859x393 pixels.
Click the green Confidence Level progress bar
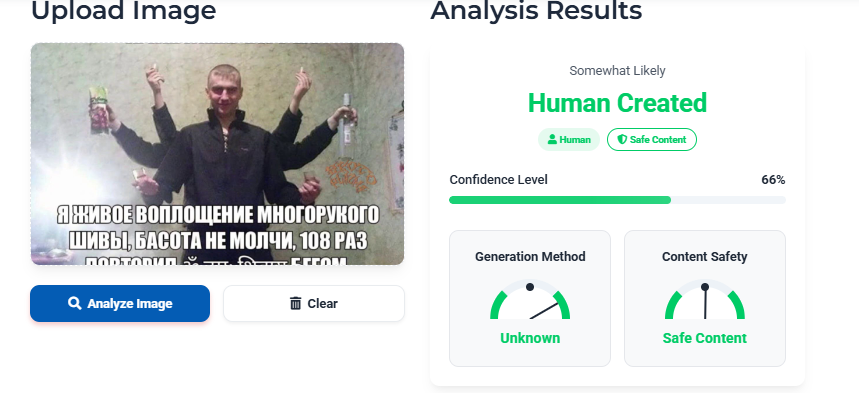(560, 200)
